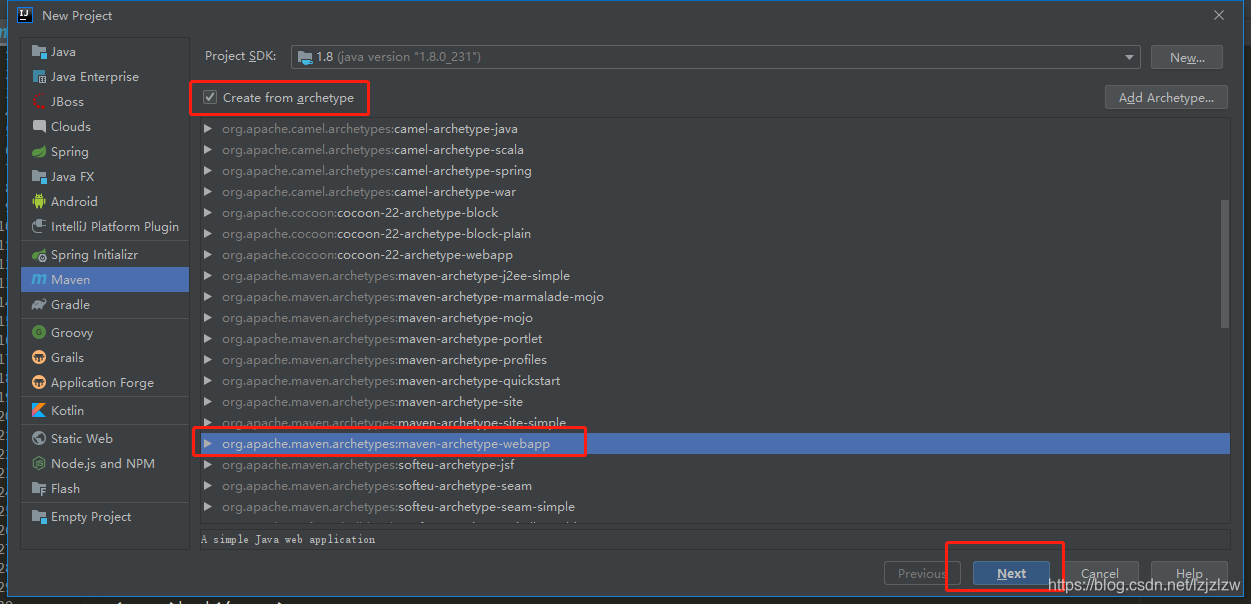Image resolution: width=1251 pixels, height=604 pixels.
Task: Click the IntelliJ logo in title bar
Action: (25, 15)
